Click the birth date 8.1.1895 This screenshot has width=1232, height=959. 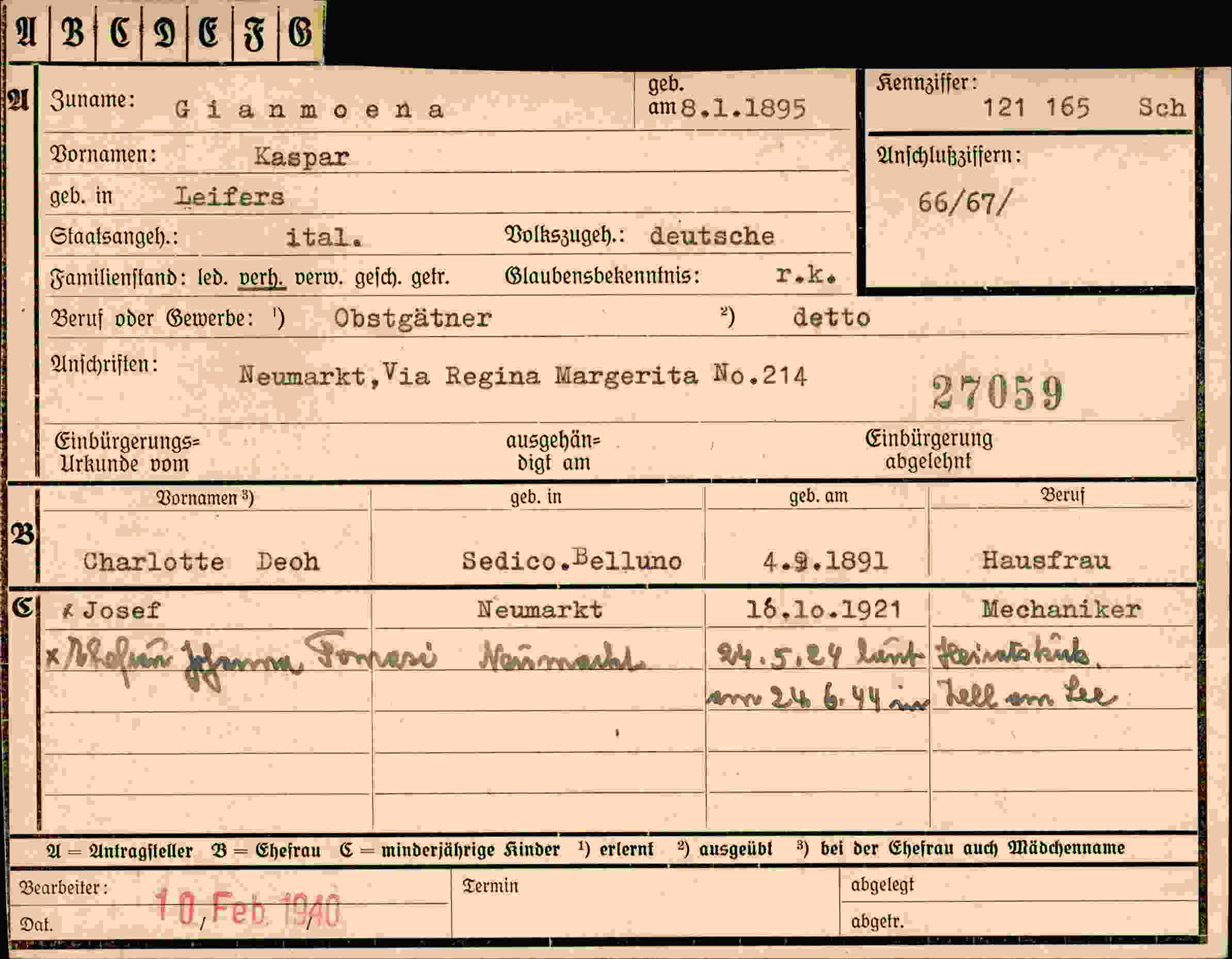743,108
